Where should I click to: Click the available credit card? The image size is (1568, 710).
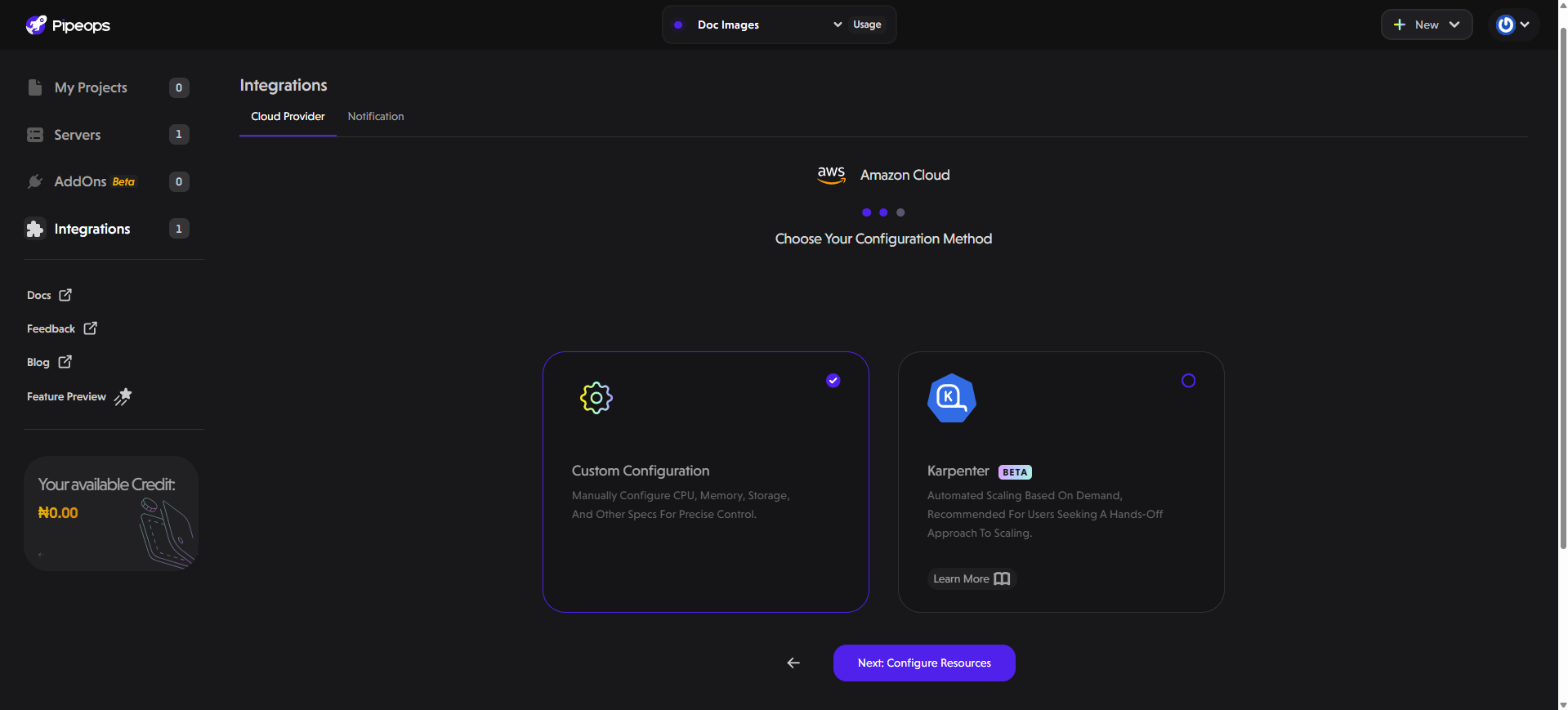click(111, 513)
